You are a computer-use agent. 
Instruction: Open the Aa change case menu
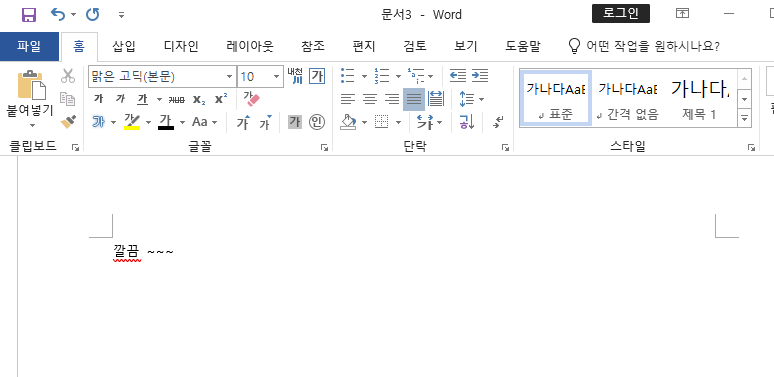pyautogui.click(x=204, y=121)
